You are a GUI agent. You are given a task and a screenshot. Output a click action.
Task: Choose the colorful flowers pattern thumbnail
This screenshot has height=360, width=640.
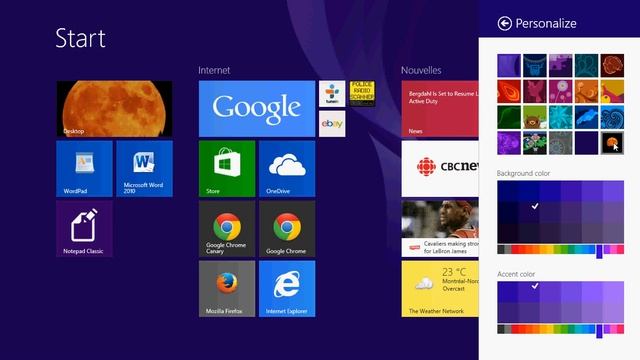point(535,143)
